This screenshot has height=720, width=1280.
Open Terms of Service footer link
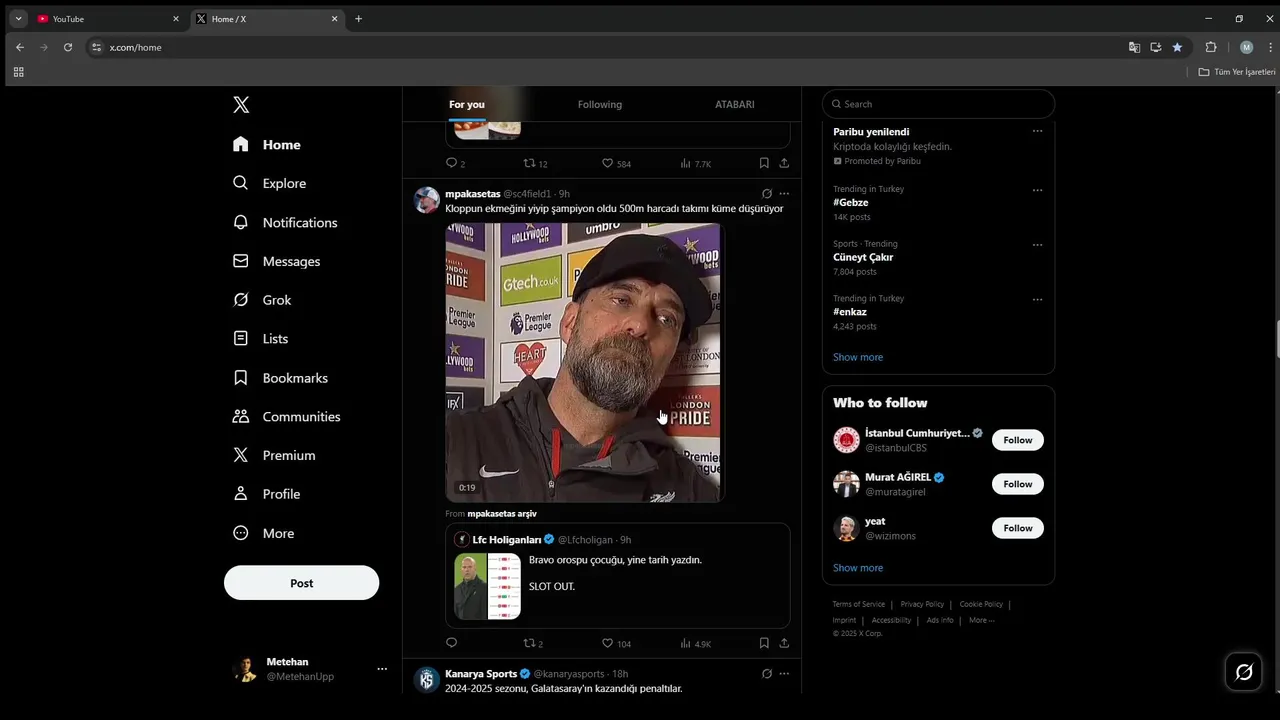(x=859, y=604)
